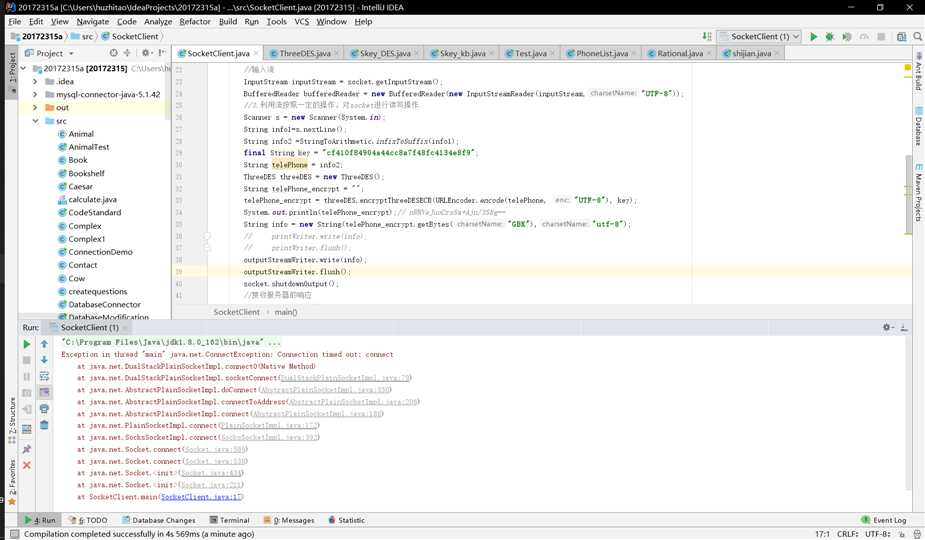Image resolution: width=925 pixels, height=540 pixels.
Task: Open Search Everywhere magnifier icon
Action: pyautogui.click(x=917, y=37)
